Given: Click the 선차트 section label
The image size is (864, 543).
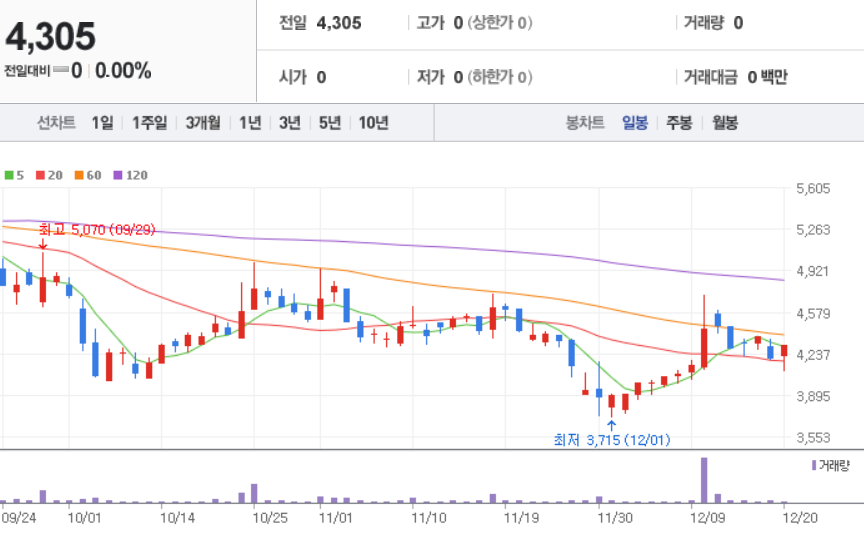Looking at the screenshot, I should (56, 122).
